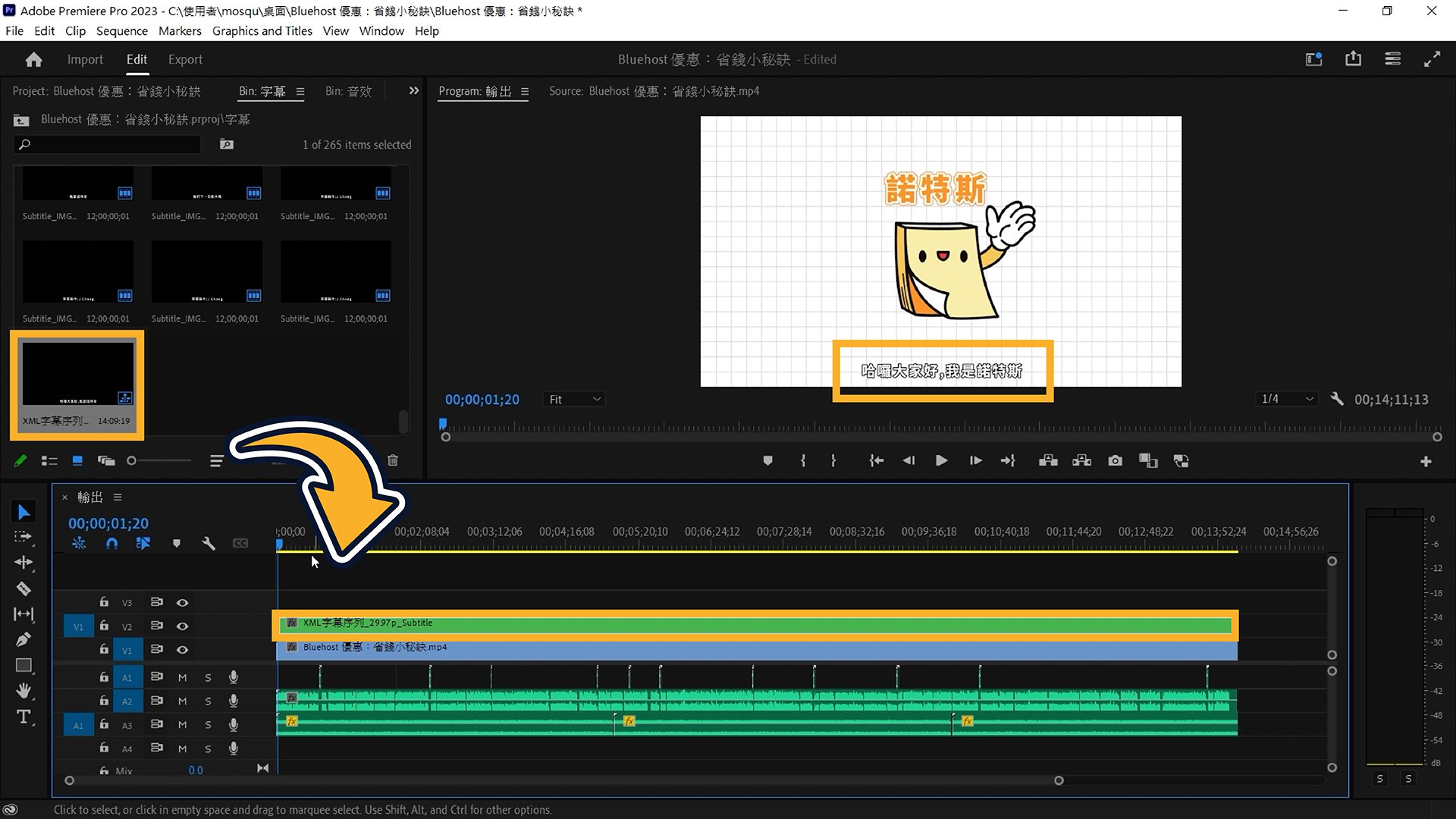The image size is (1456, 819).
Task: Expand hidden project panel tabs chevron
Action: (x=413, y=91)
